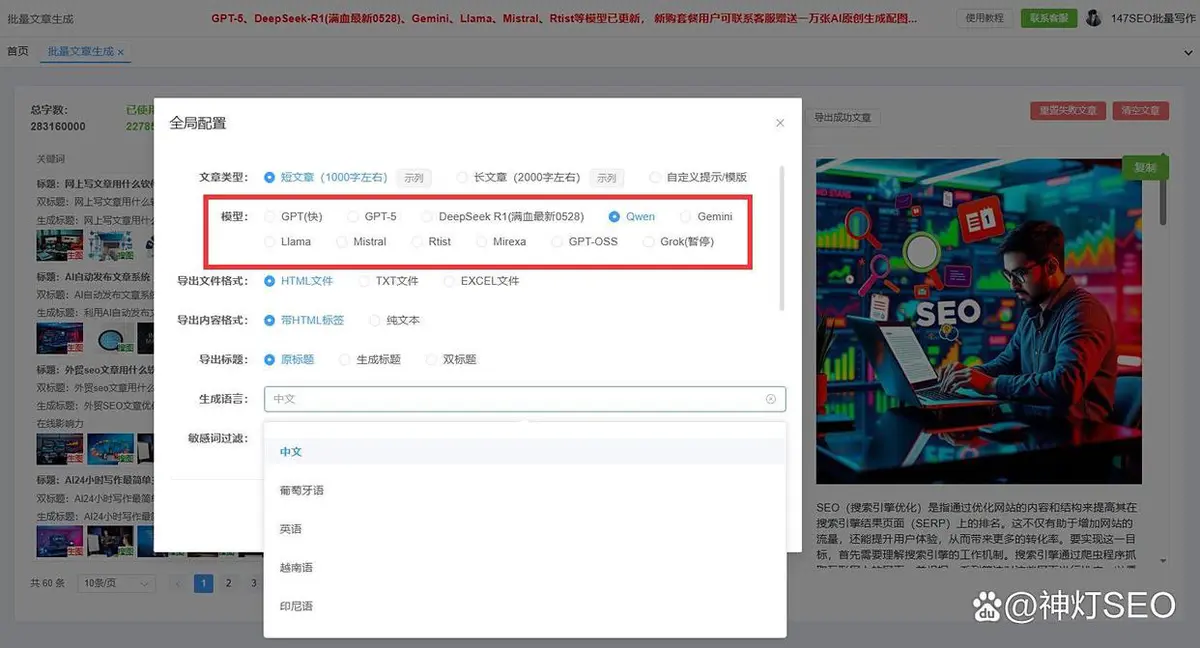
Task: Click the user avatar icon at top right
Action: [1093, 18]
